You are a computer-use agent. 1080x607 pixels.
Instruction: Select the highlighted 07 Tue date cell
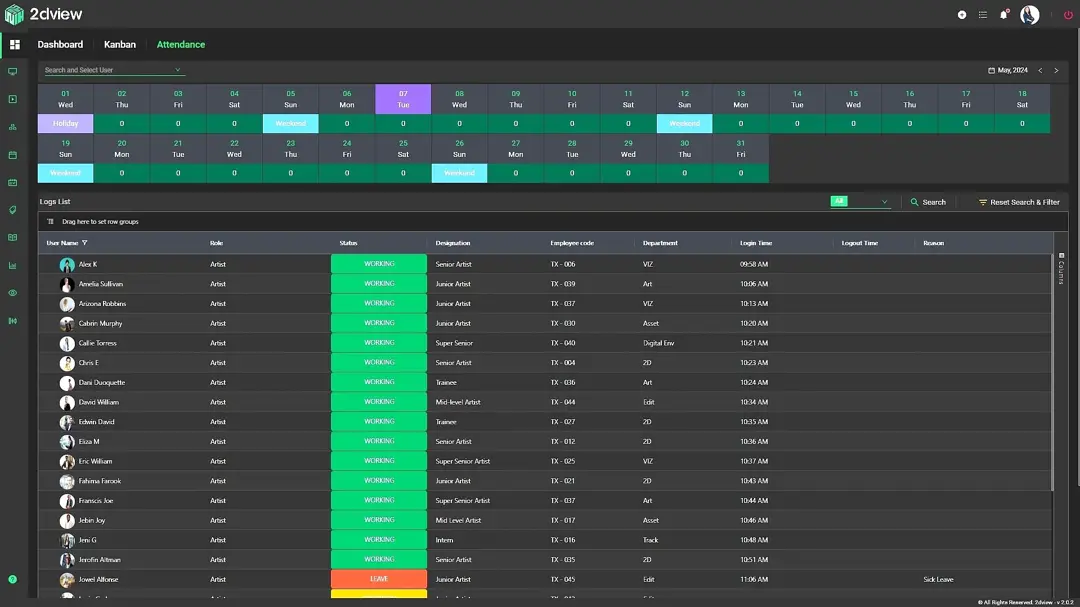pos(403,99)
